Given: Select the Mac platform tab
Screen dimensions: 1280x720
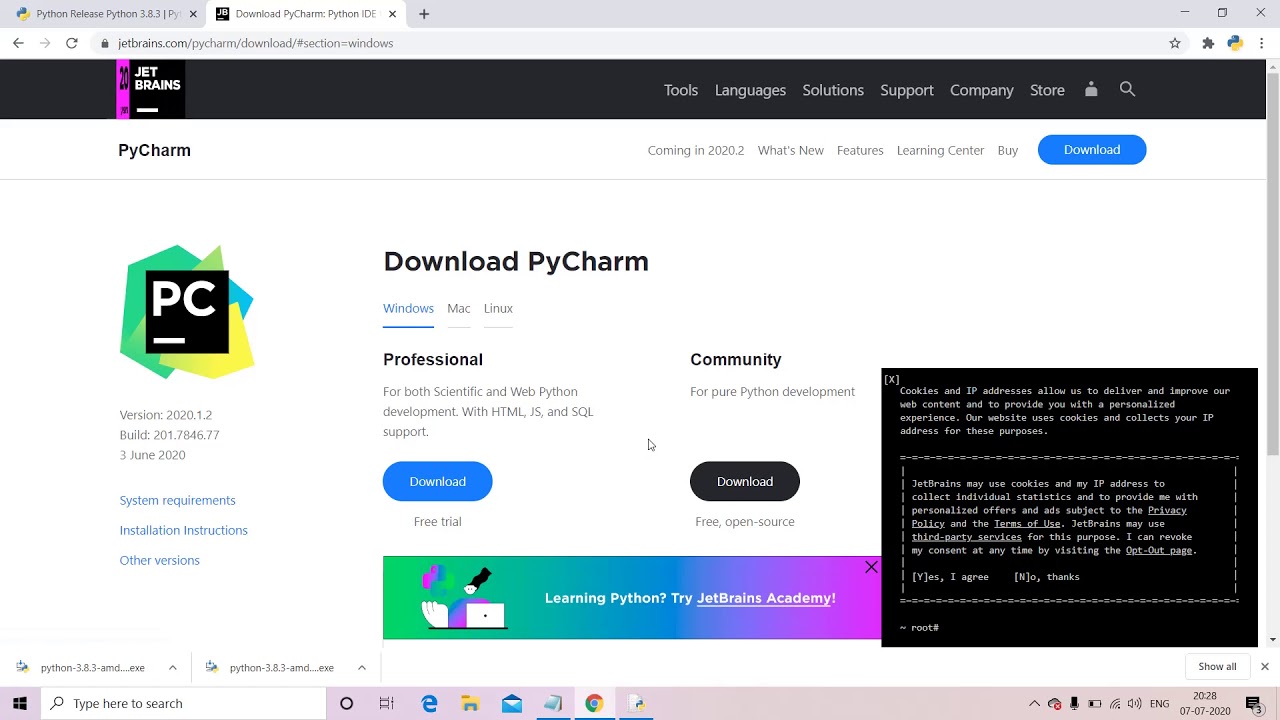Looking at the screenshot, I should tap(459, 309).
